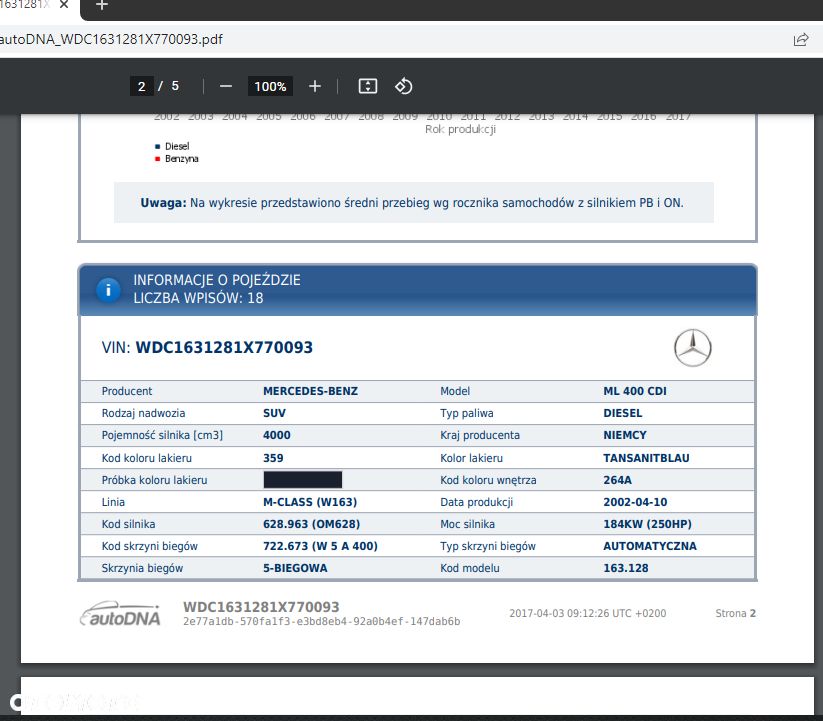Click the SUV body type value

[274, 413]
